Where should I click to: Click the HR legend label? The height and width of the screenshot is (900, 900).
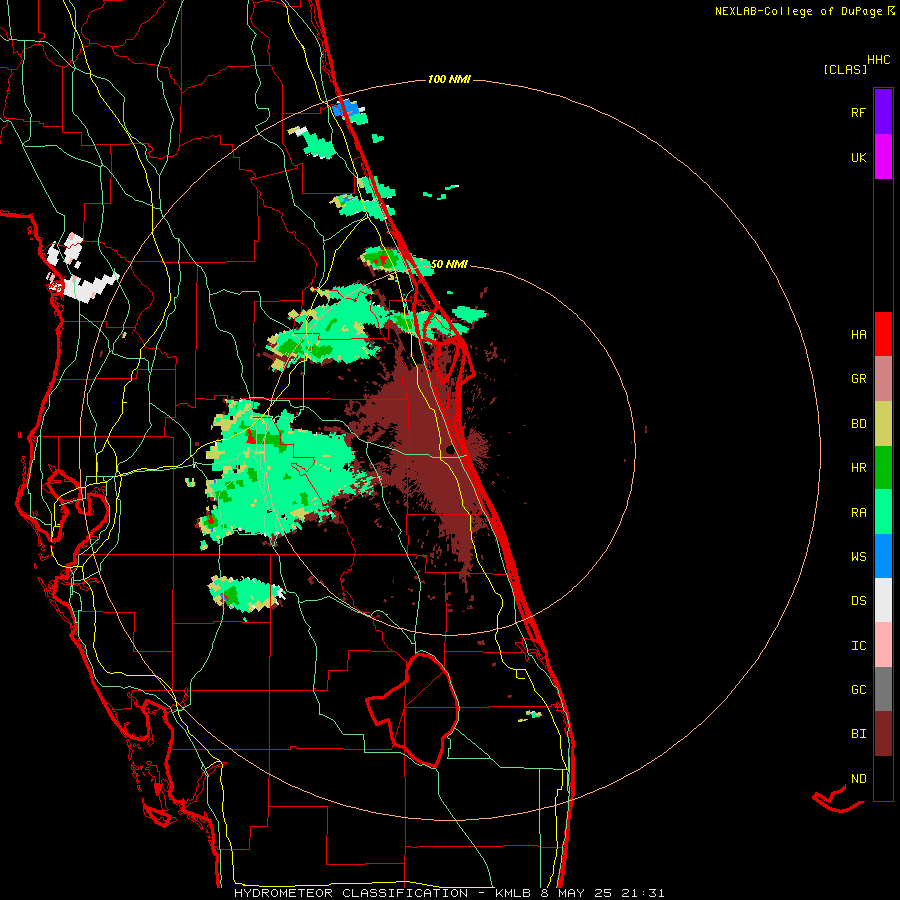pyautogui.click(x=858, y=468)
